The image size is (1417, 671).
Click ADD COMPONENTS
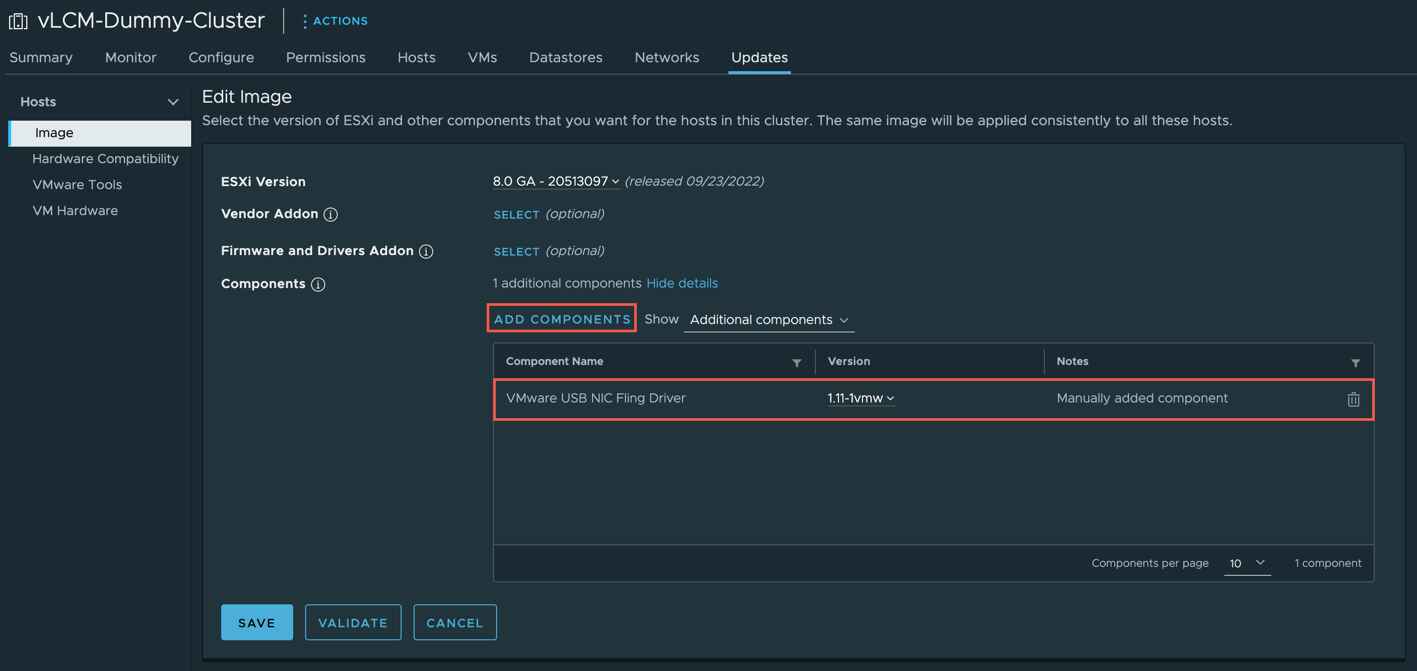click(x=561, y=317)
